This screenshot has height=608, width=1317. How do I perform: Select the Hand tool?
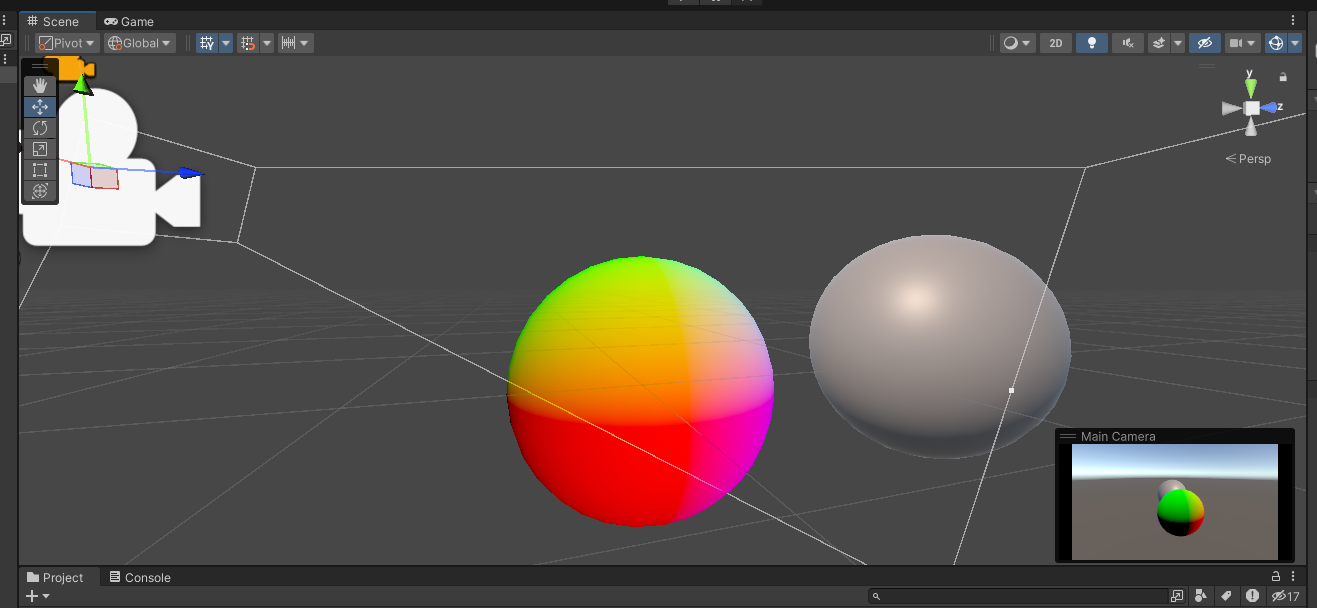point(39,85)
